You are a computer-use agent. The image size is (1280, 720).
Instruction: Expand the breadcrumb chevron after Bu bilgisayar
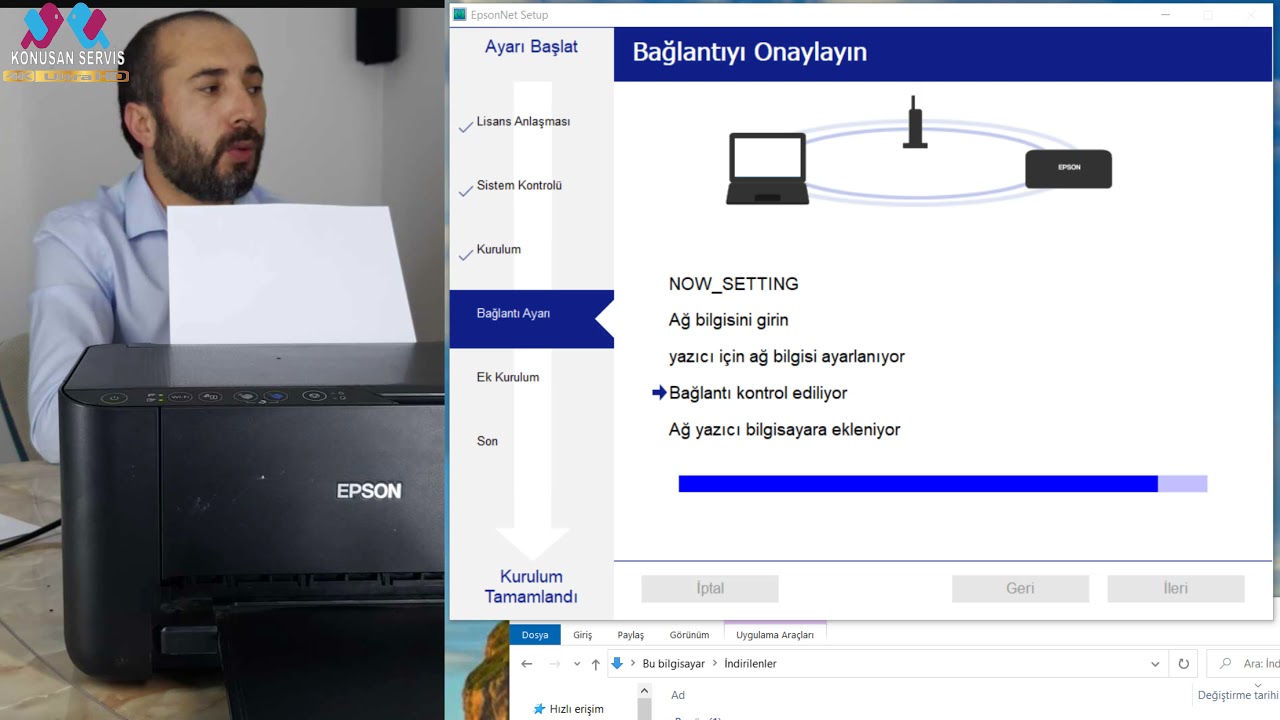715,664
